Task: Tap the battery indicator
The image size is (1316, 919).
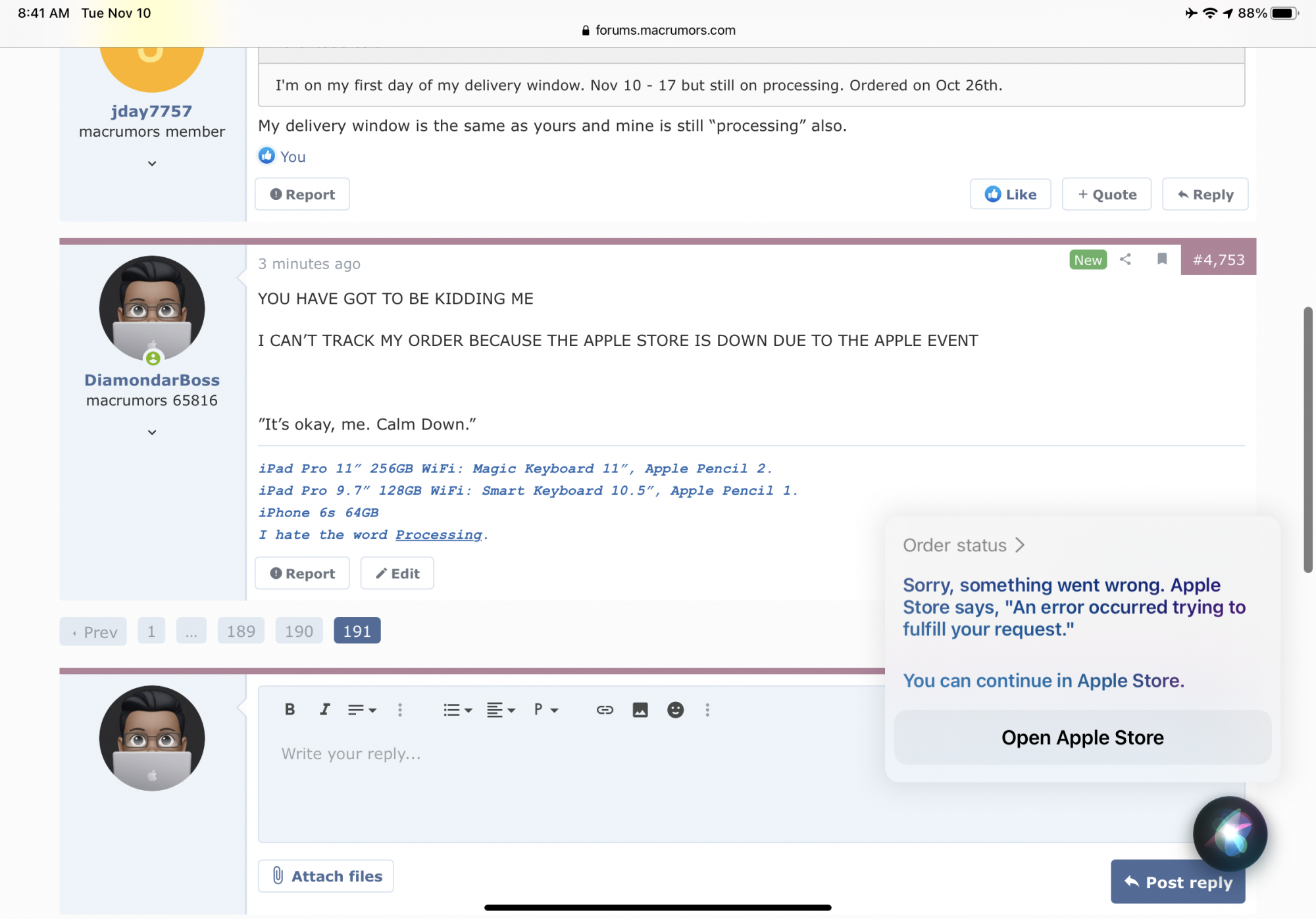Action: pyautogui.click(x=1284, y=13)
